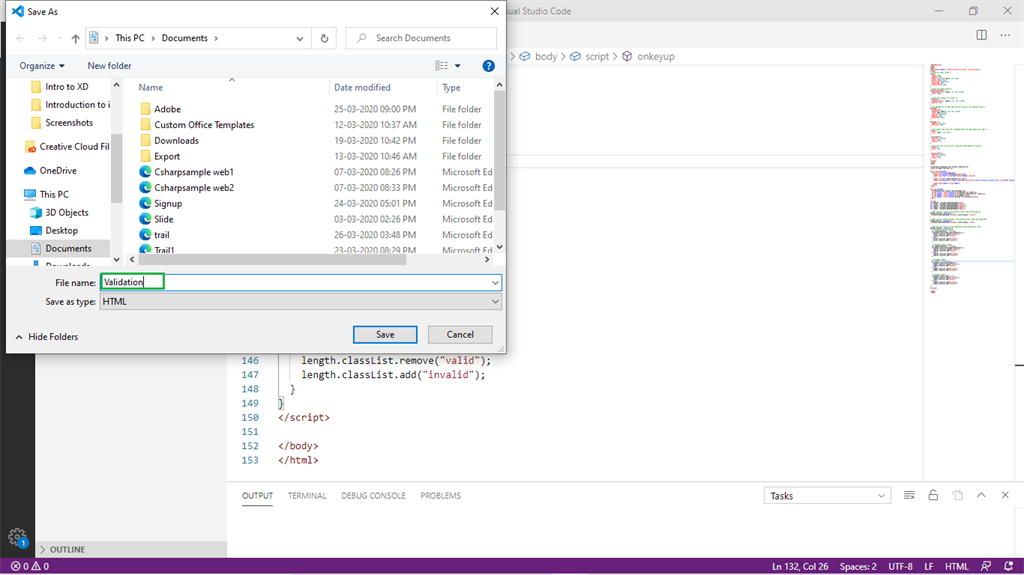Open the Organize menu
This screenshot has height=575, width=1024.
(x=42, y=66)
